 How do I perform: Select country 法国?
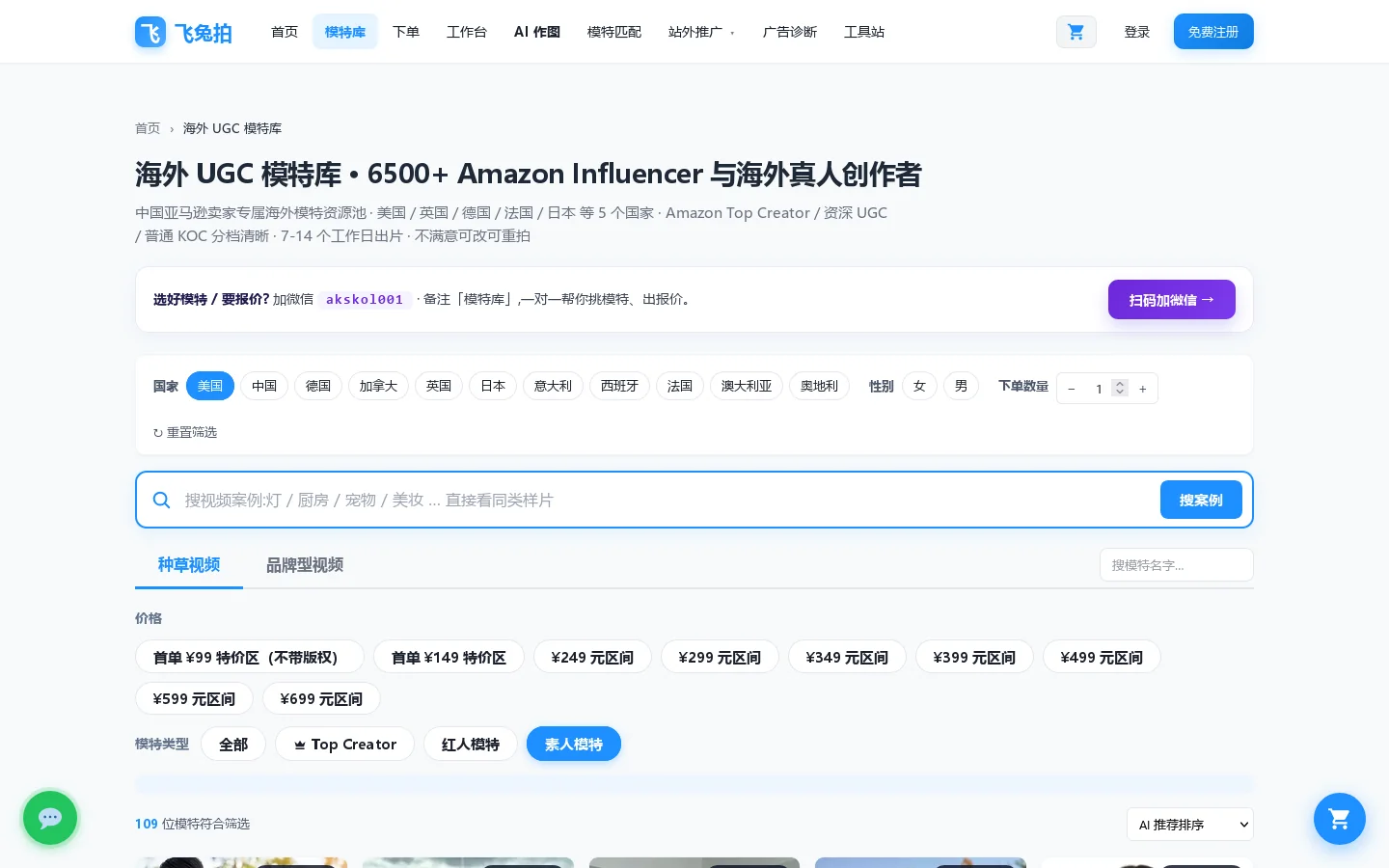click(x=680, y=386)
